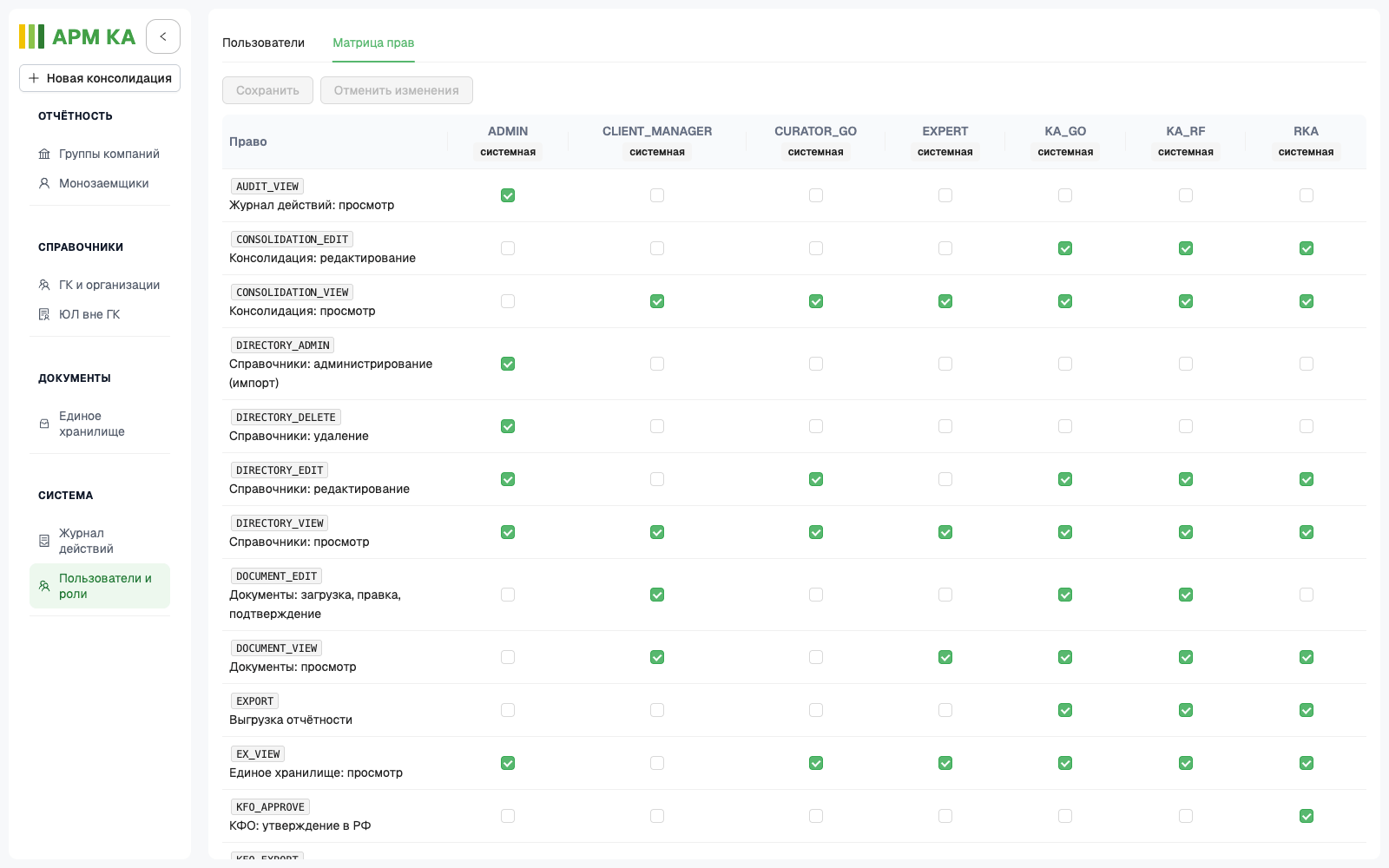Open Пользователи и роли menu item
Image resolution: width=1389 pixels, height=868 pixels.
100,586
